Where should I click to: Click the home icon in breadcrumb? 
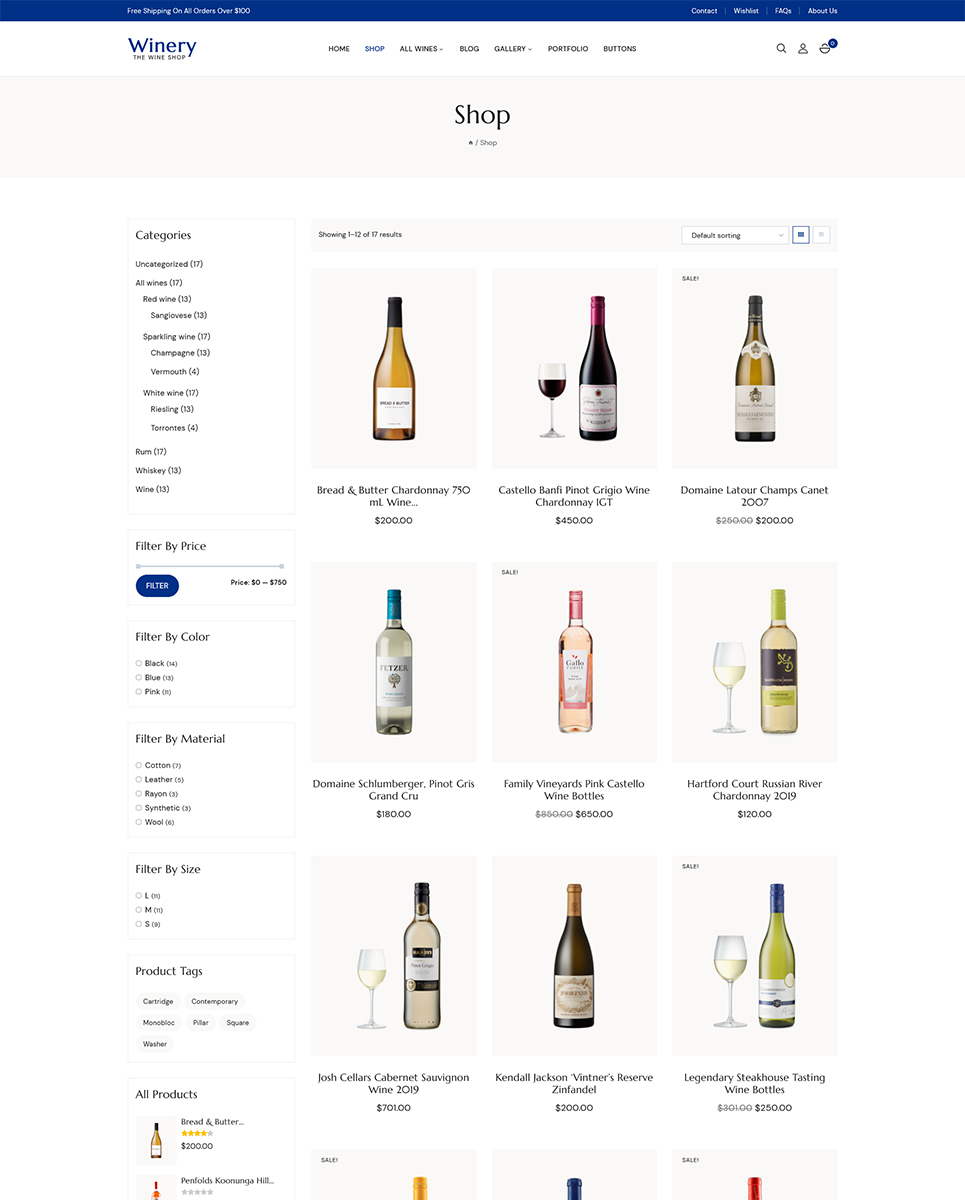click(x=470, y=143)
